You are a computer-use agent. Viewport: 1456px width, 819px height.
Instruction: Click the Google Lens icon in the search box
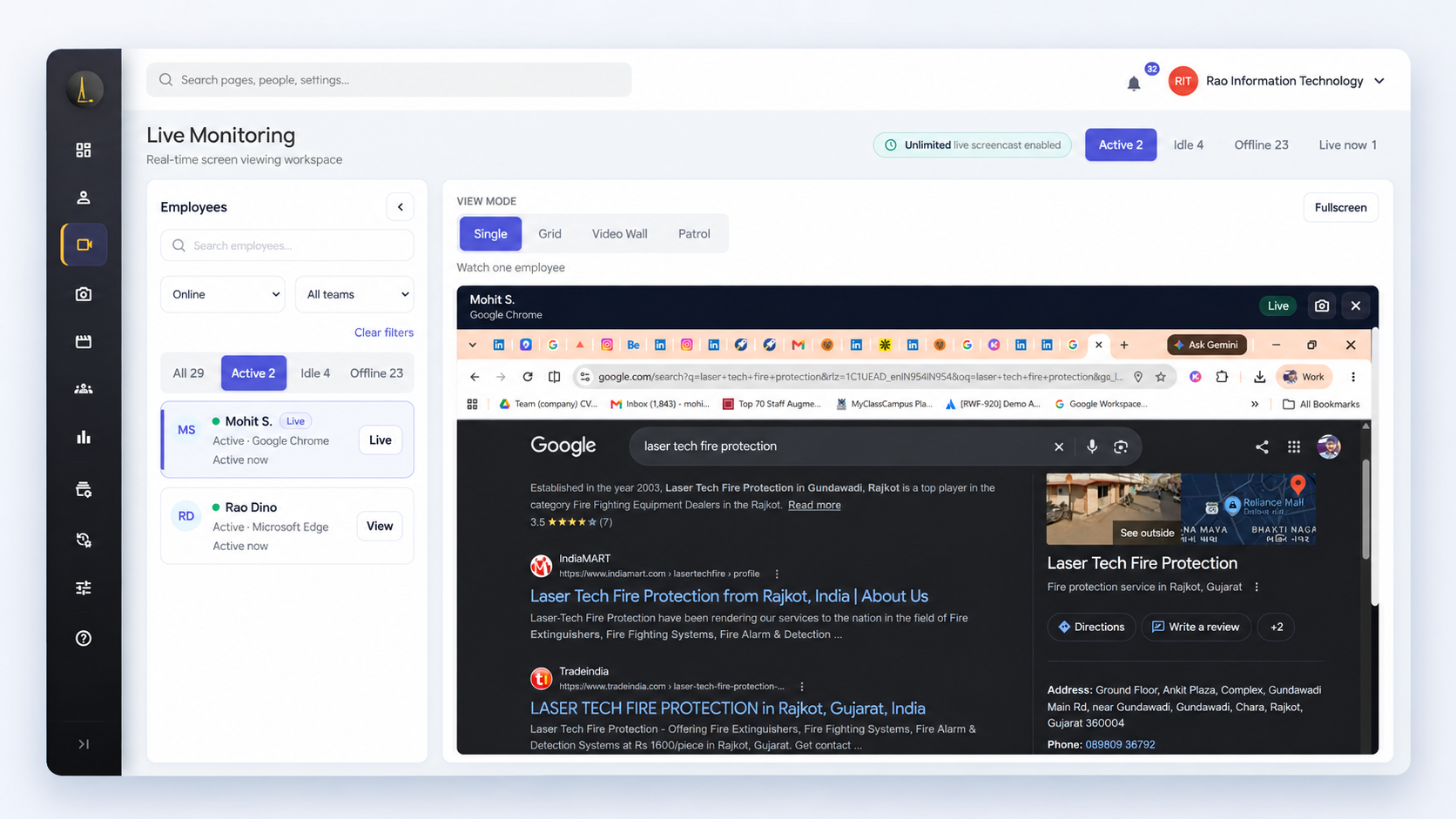[1121, 446]
